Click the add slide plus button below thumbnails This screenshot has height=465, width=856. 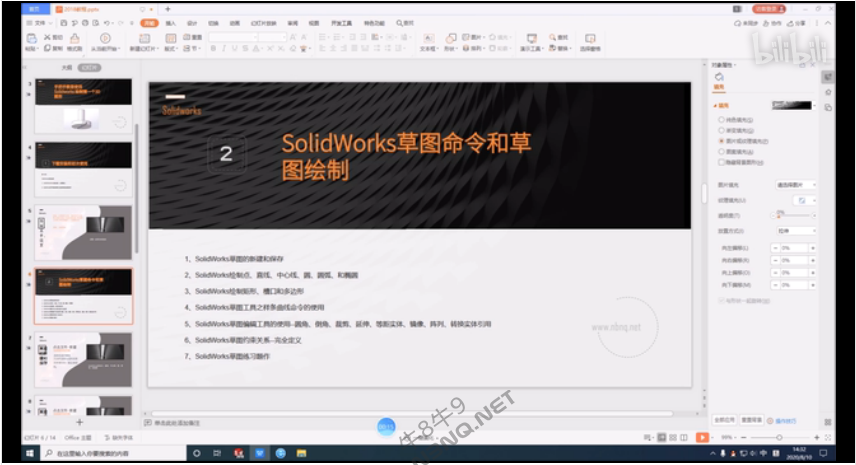coord(80,422)
